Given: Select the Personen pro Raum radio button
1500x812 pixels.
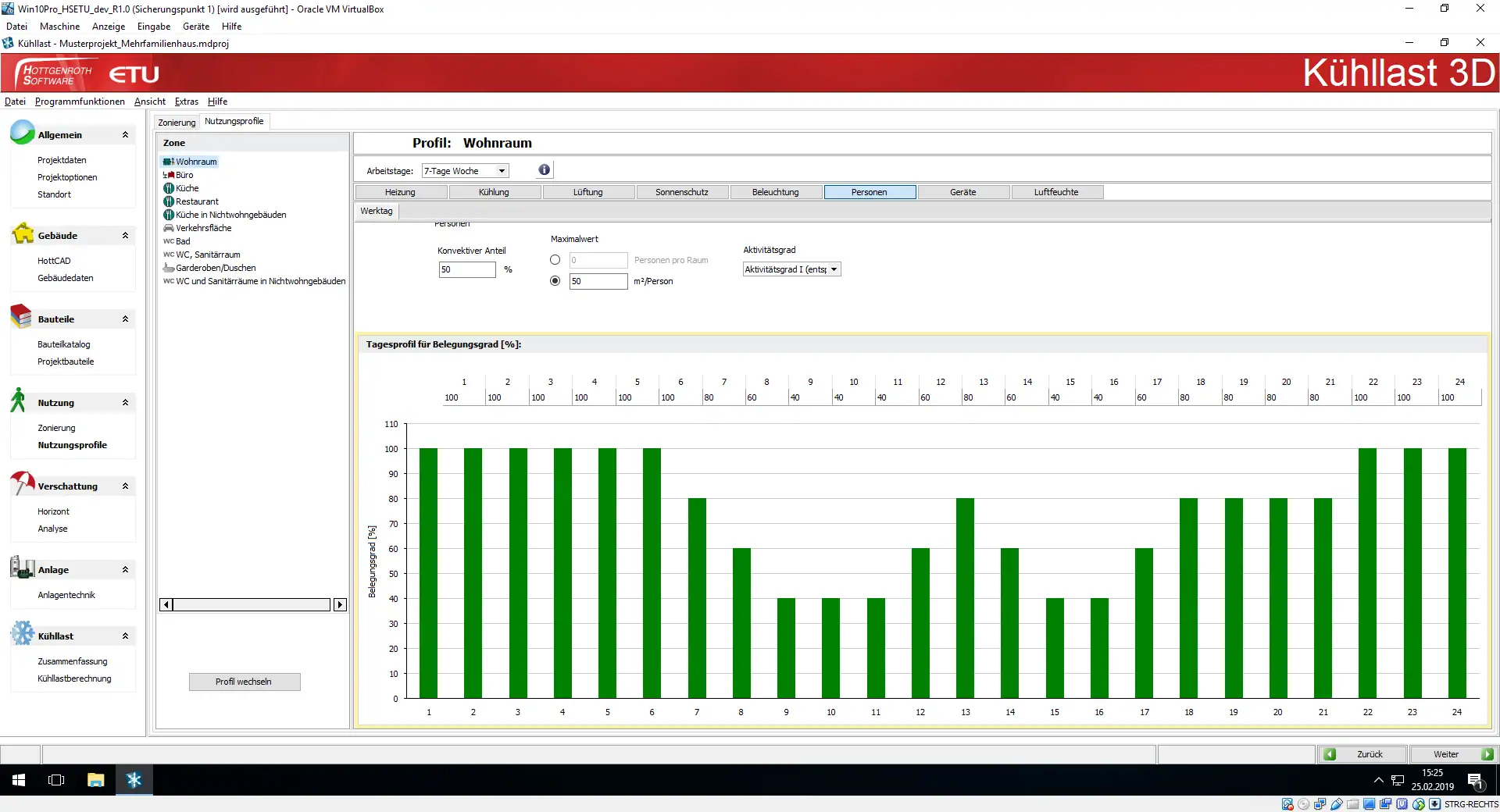Looking at the screenshot, I should tap(555, 260).
